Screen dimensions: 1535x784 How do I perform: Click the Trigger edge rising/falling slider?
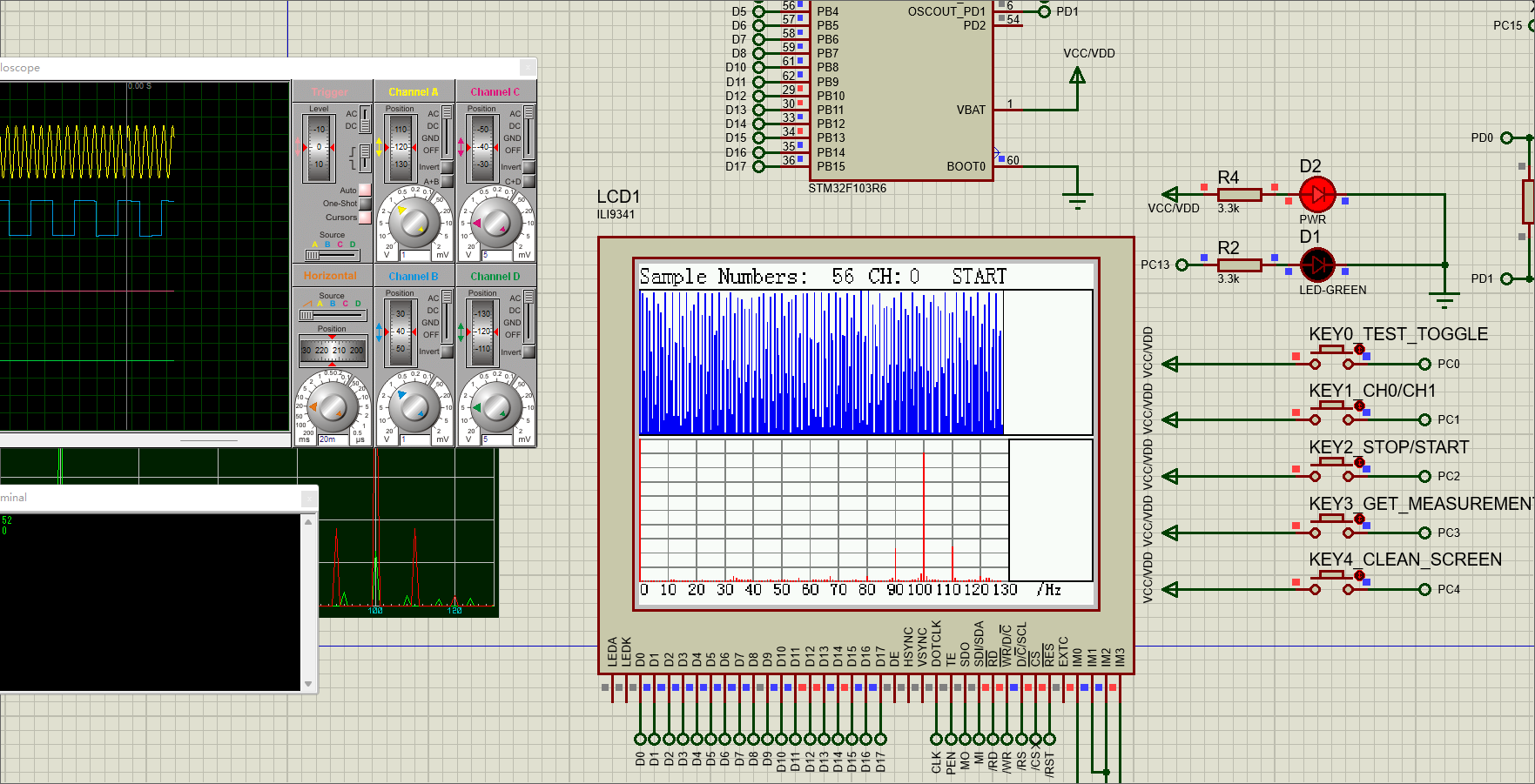366,157
